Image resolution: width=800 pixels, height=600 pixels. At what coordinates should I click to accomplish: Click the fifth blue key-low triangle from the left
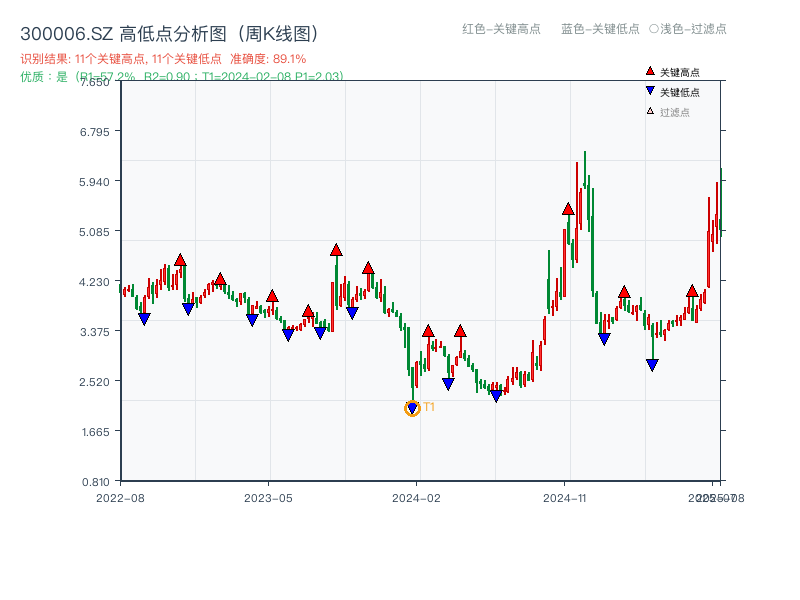[x=320, y=333]
